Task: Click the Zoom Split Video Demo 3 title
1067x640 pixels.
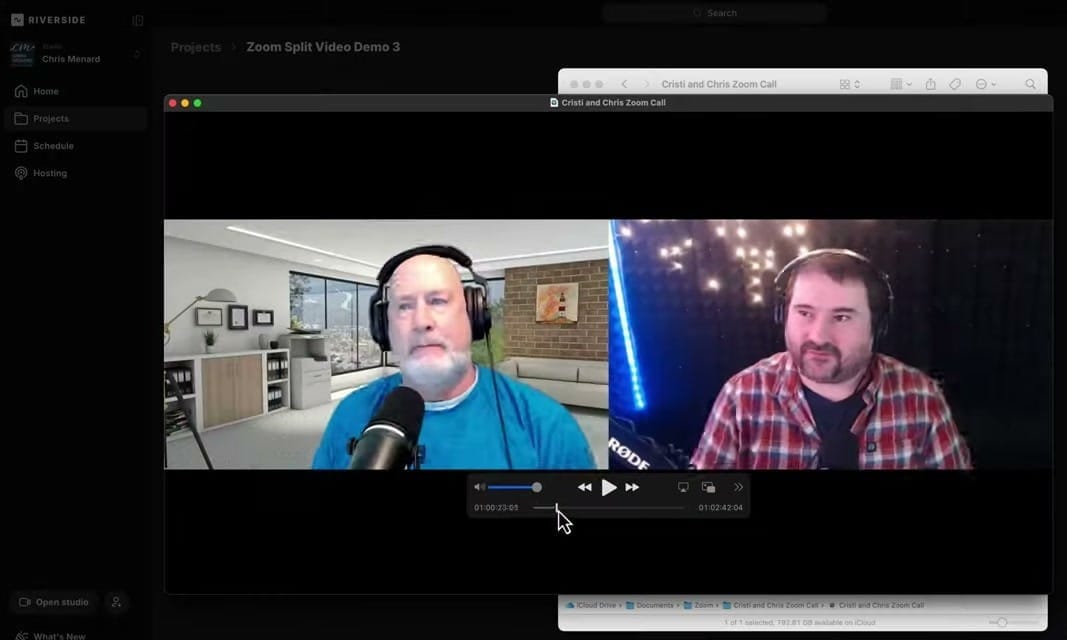Action: coord(323,47)
